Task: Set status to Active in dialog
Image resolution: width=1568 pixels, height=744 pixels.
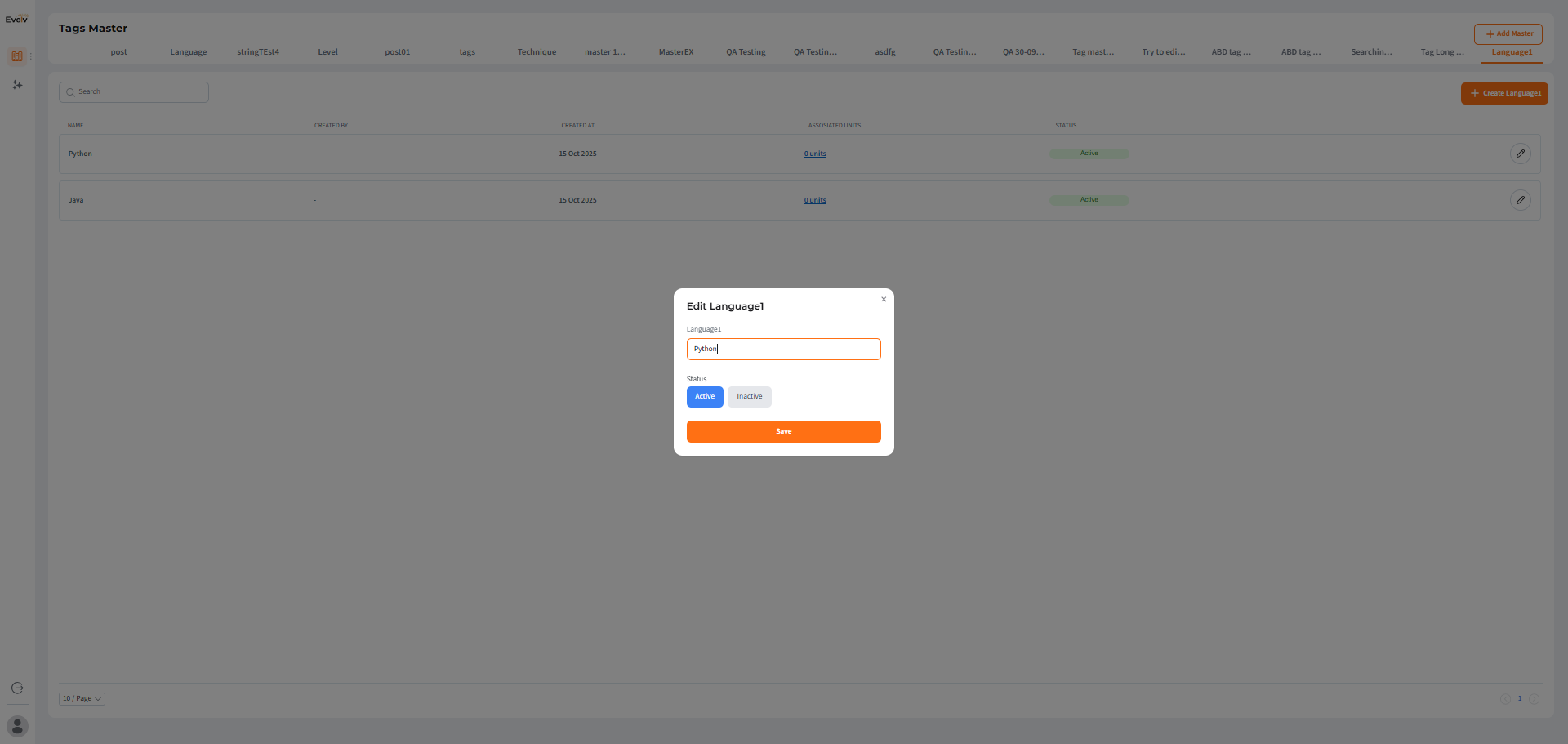Action: tap(705, 397)
